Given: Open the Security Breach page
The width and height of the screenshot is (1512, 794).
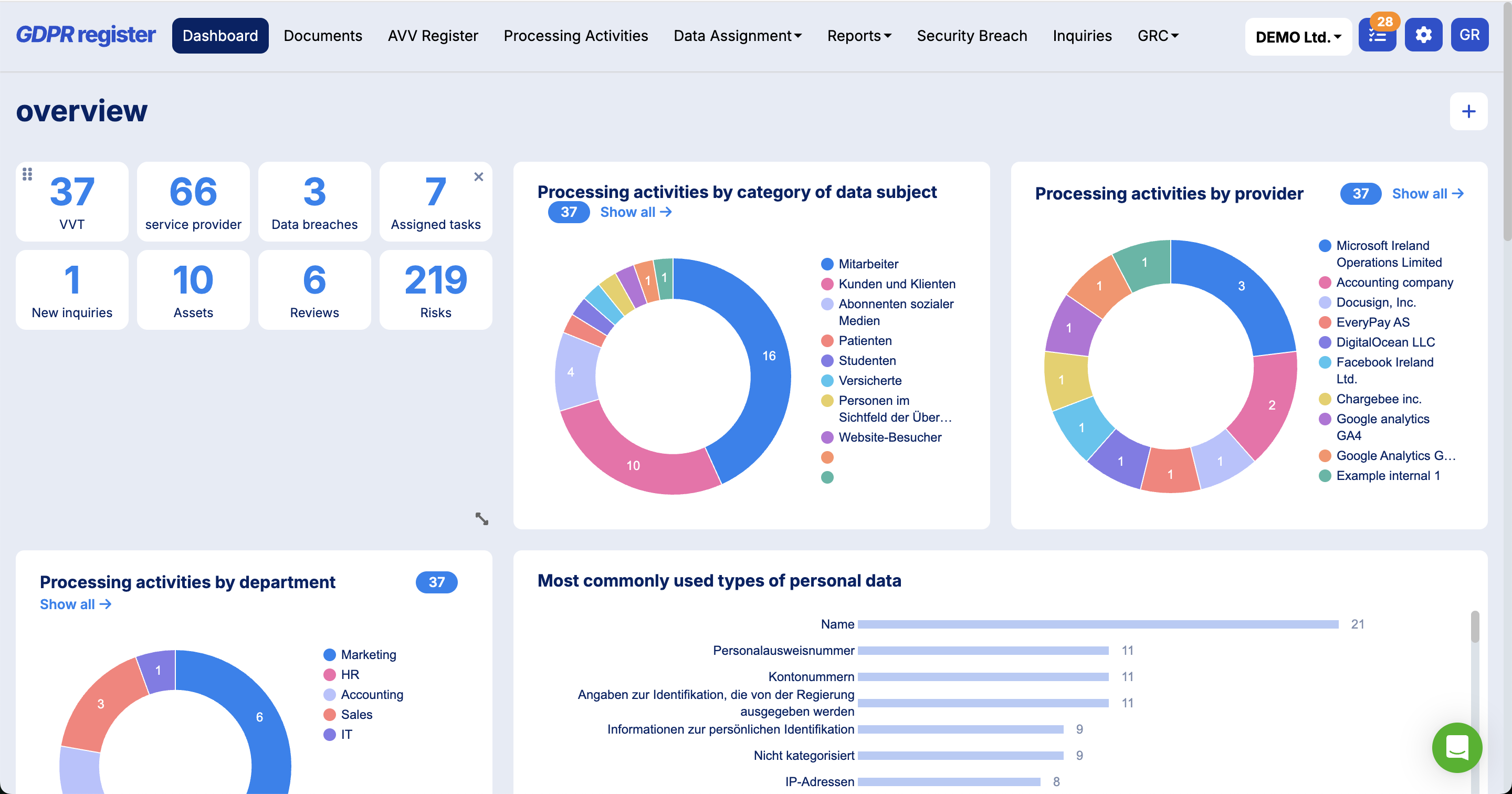Looking at the screenshot, I should (972, 36).
